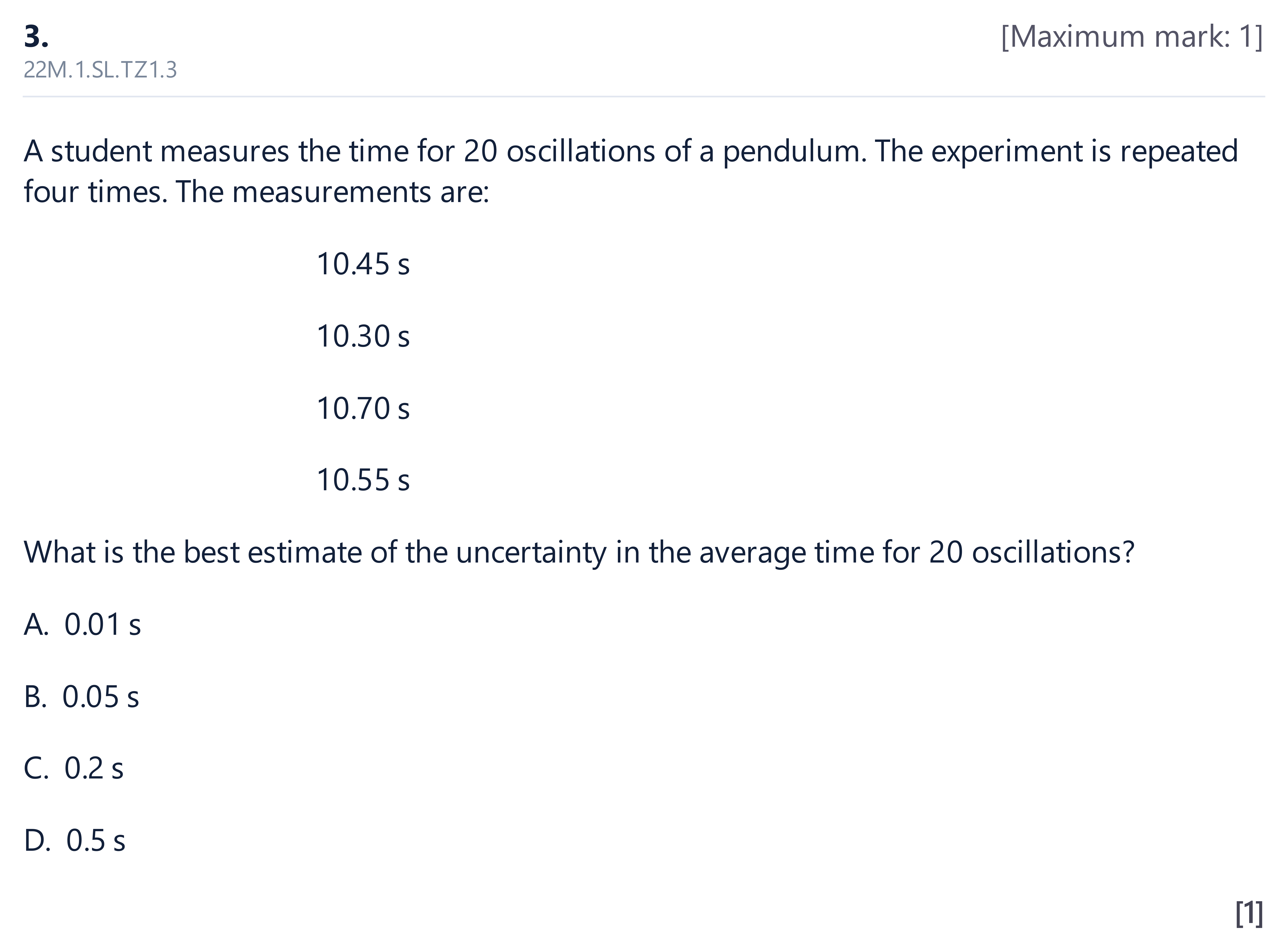
Task: Click the 10.30 s measurement
Action: (363, 336)
